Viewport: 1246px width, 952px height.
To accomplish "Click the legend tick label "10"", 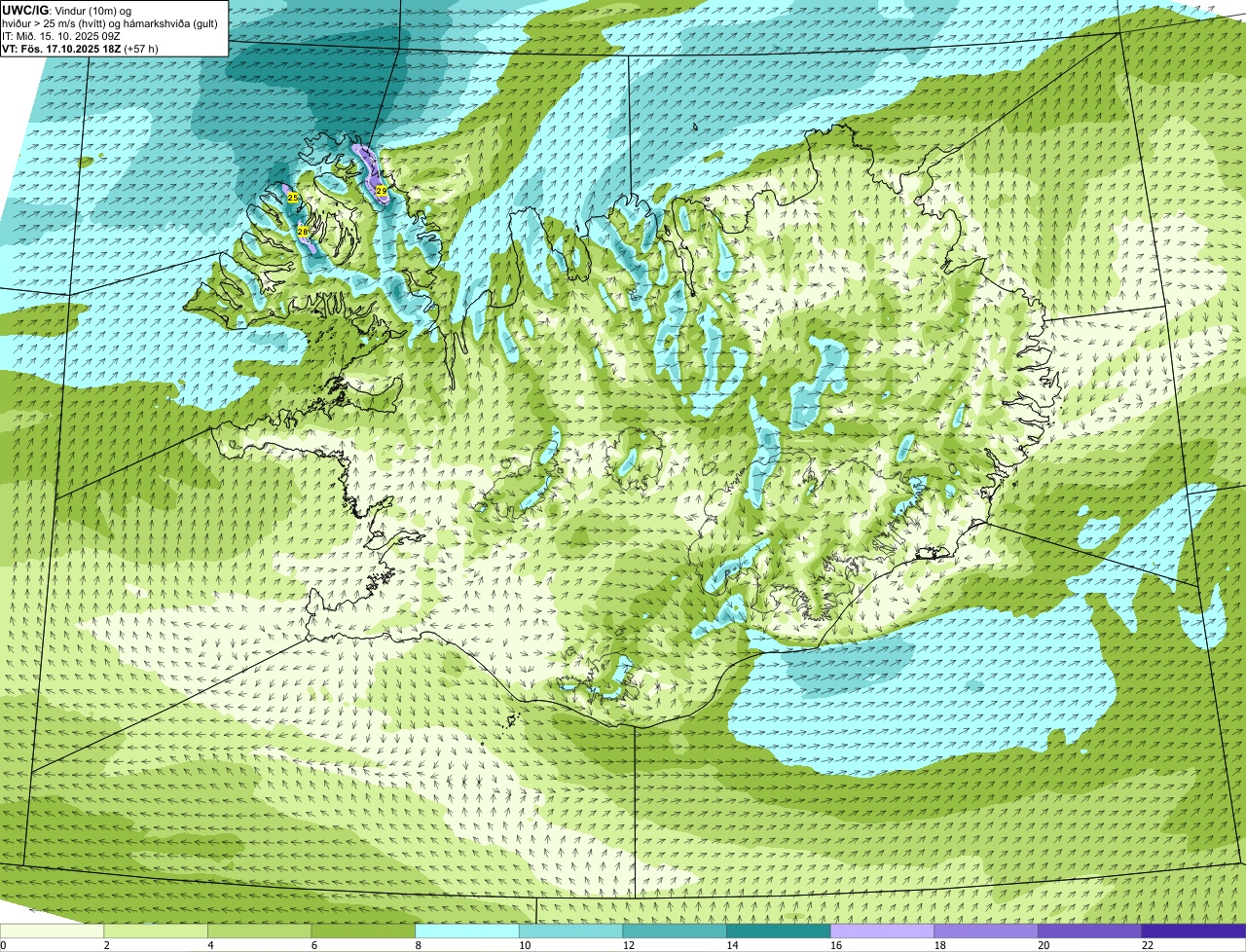I will click(525, 945).
